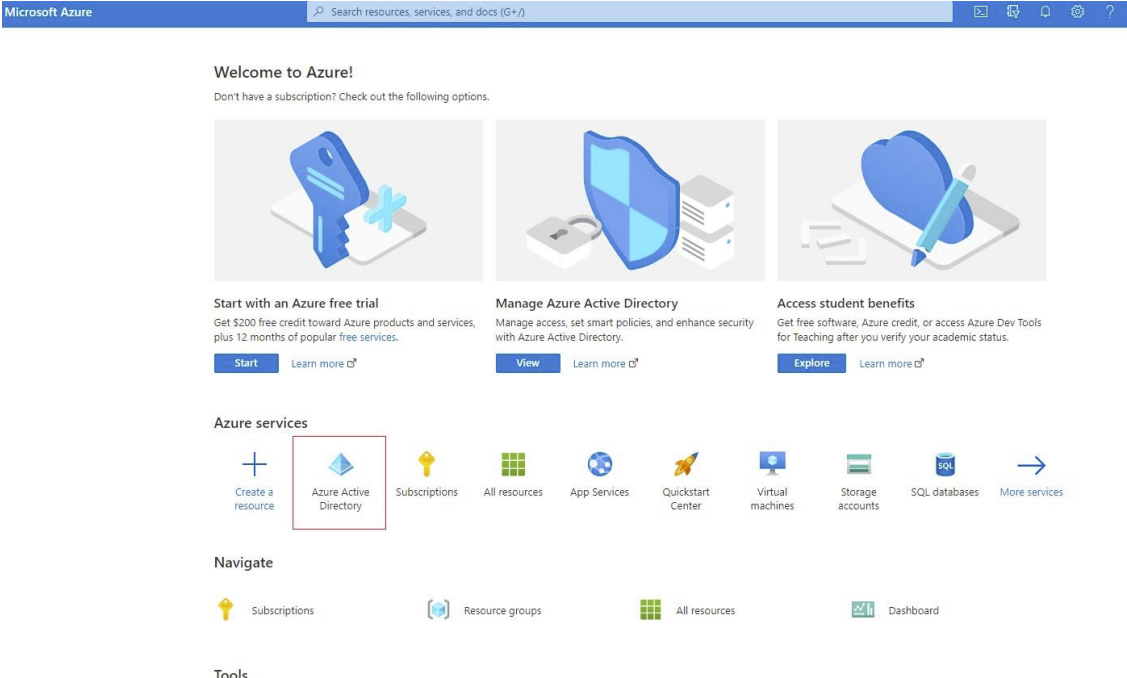Viewport: 1127px width, 678px height.
Task: Open Learn more link beside the Start button
Action: pos(323,364)
